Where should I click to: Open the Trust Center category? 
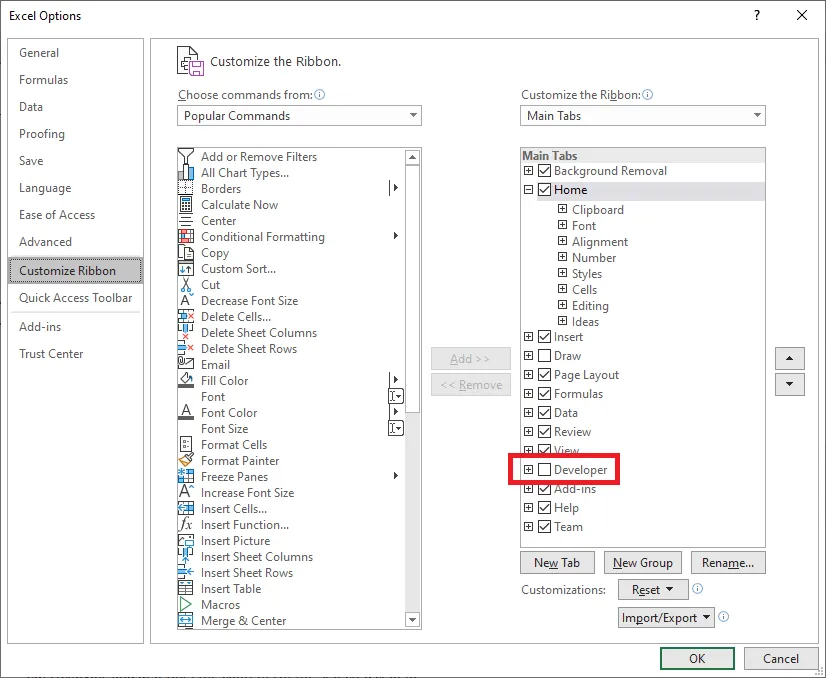coord(51,353)
